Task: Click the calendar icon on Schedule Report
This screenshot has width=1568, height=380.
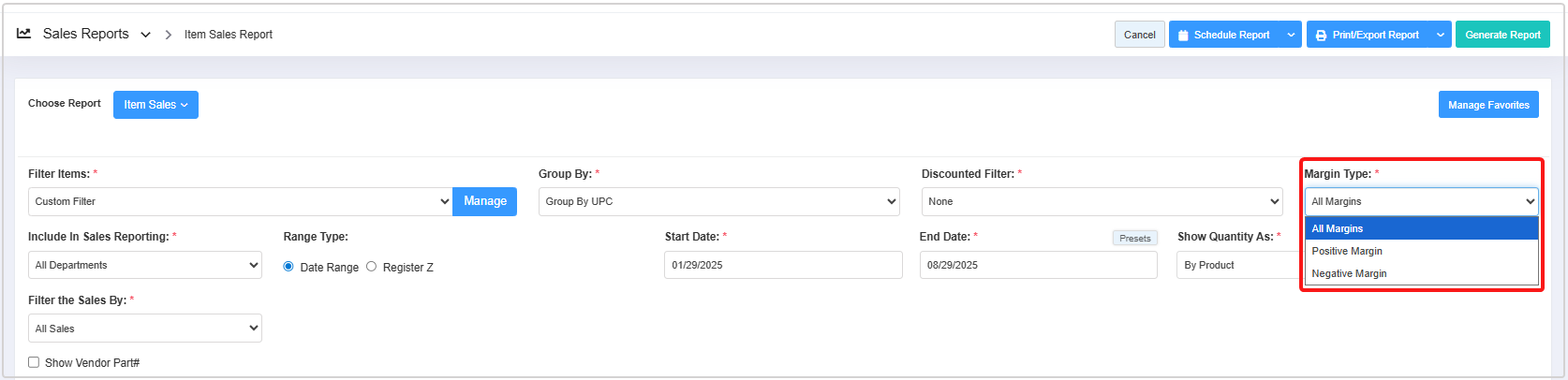Action: [x=1183, y=36]
